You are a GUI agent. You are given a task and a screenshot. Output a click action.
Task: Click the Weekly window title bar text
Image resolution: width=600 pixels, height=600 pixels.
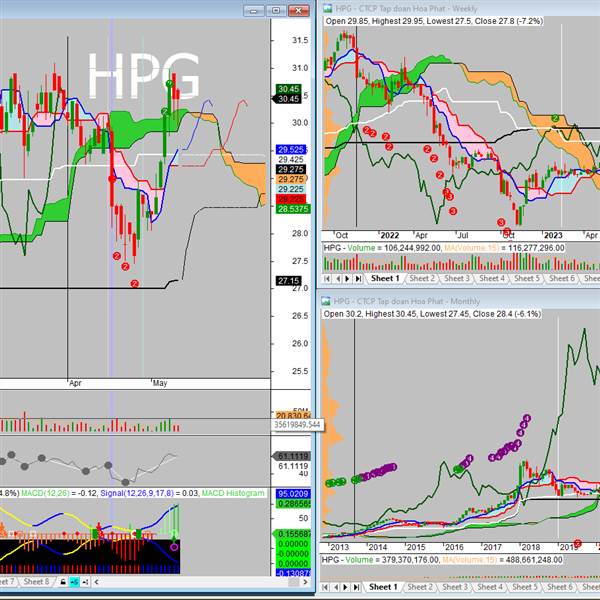[x=406, y=8]
